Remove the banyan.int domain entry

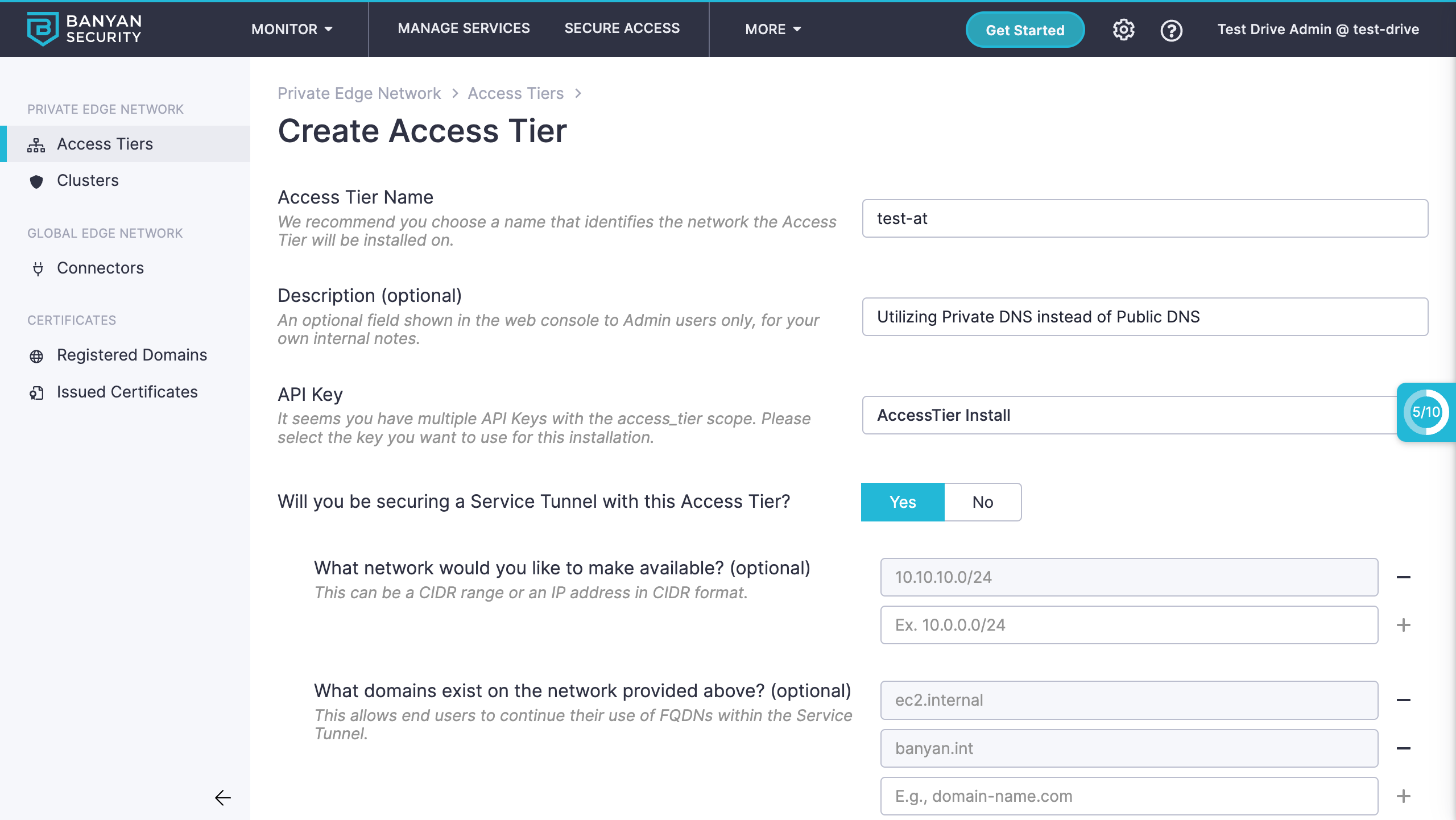[1403, 748]
